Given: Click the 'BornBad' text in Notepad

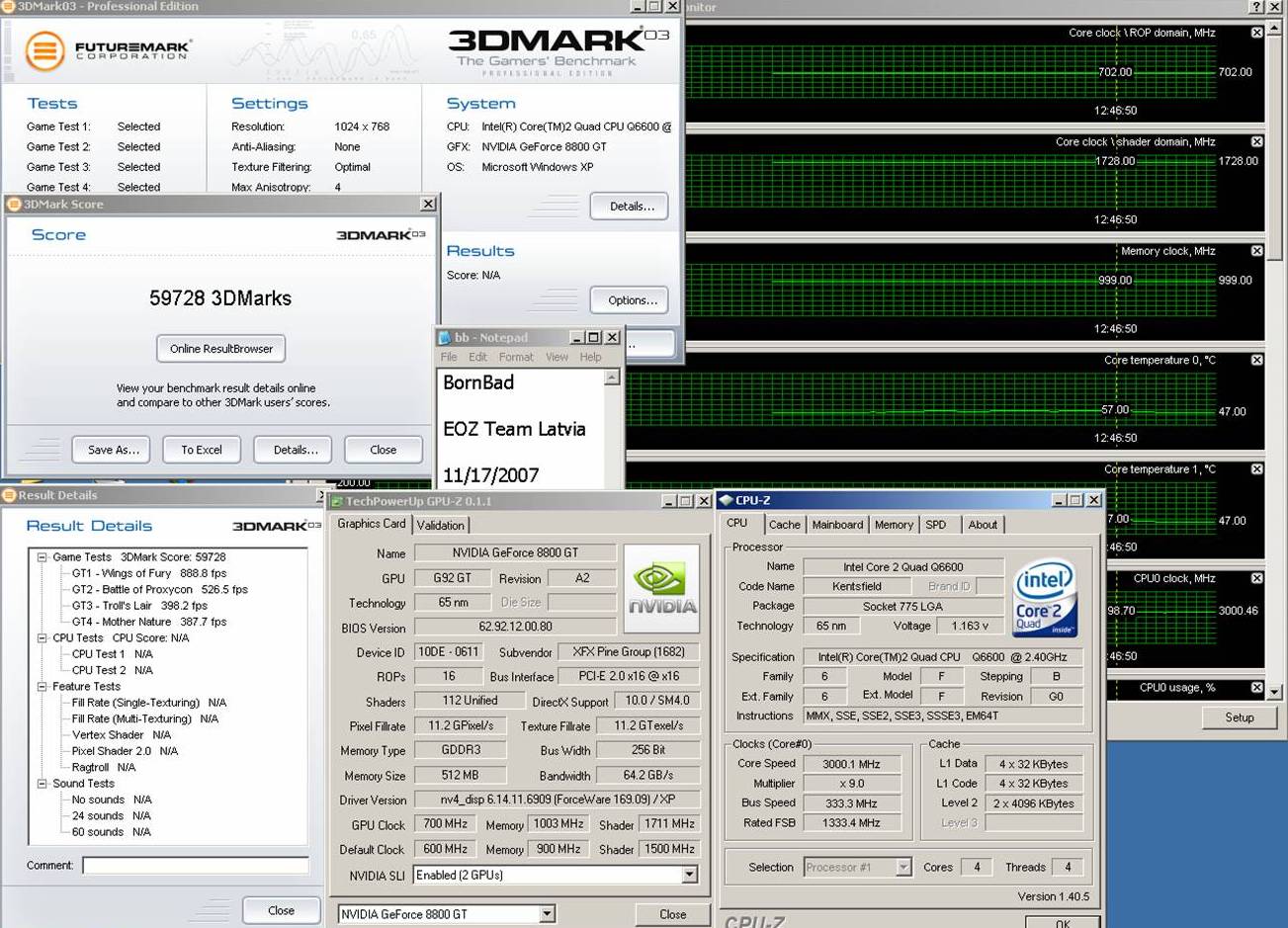Looking at the screenshot, I should click(478, 382).
